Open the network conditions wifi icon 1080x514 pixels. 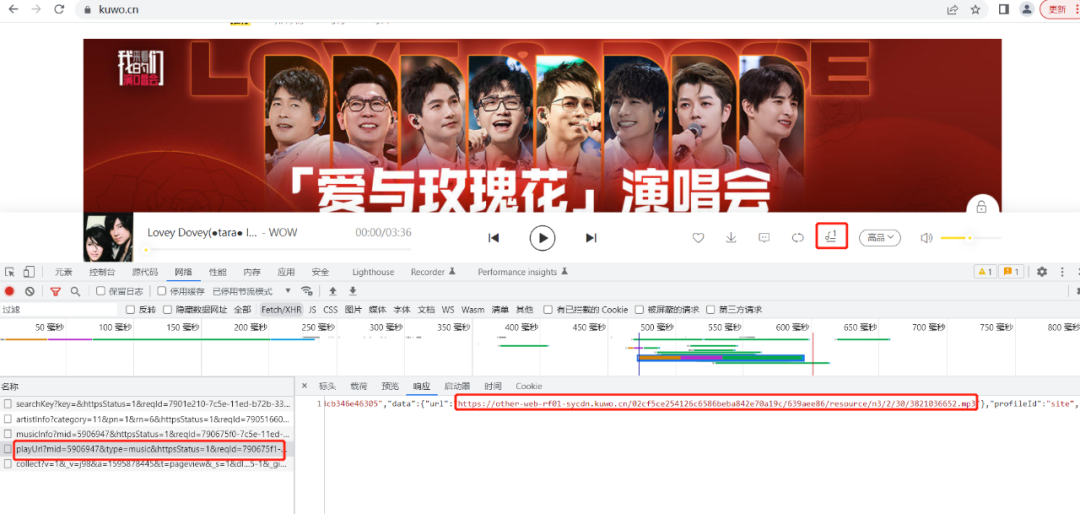click(x=307, y=291)
